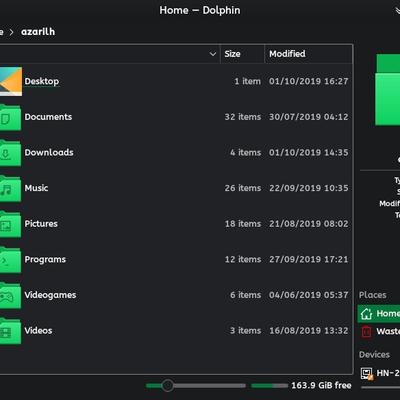Viewport: 400px width, 400px height.
Task: Click date '22/09/2019 10:35'
Action: [309, 188]
